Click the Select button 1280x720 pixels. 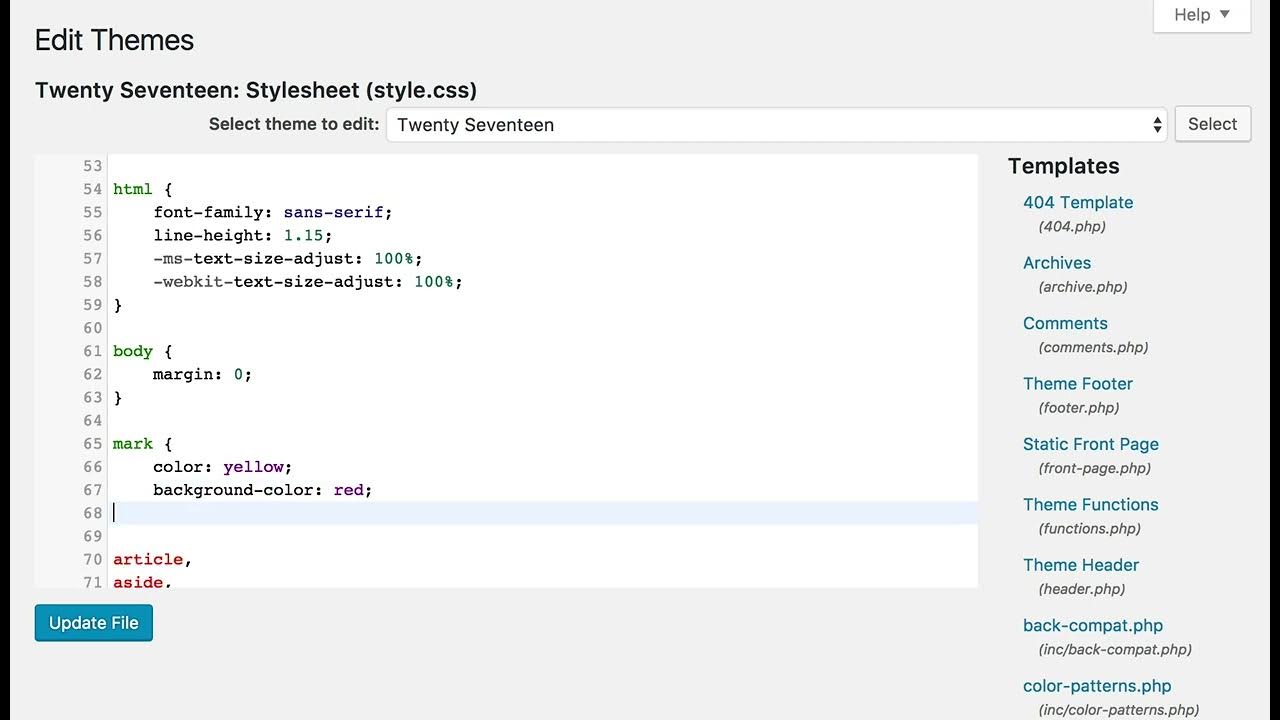[1212, 124]
